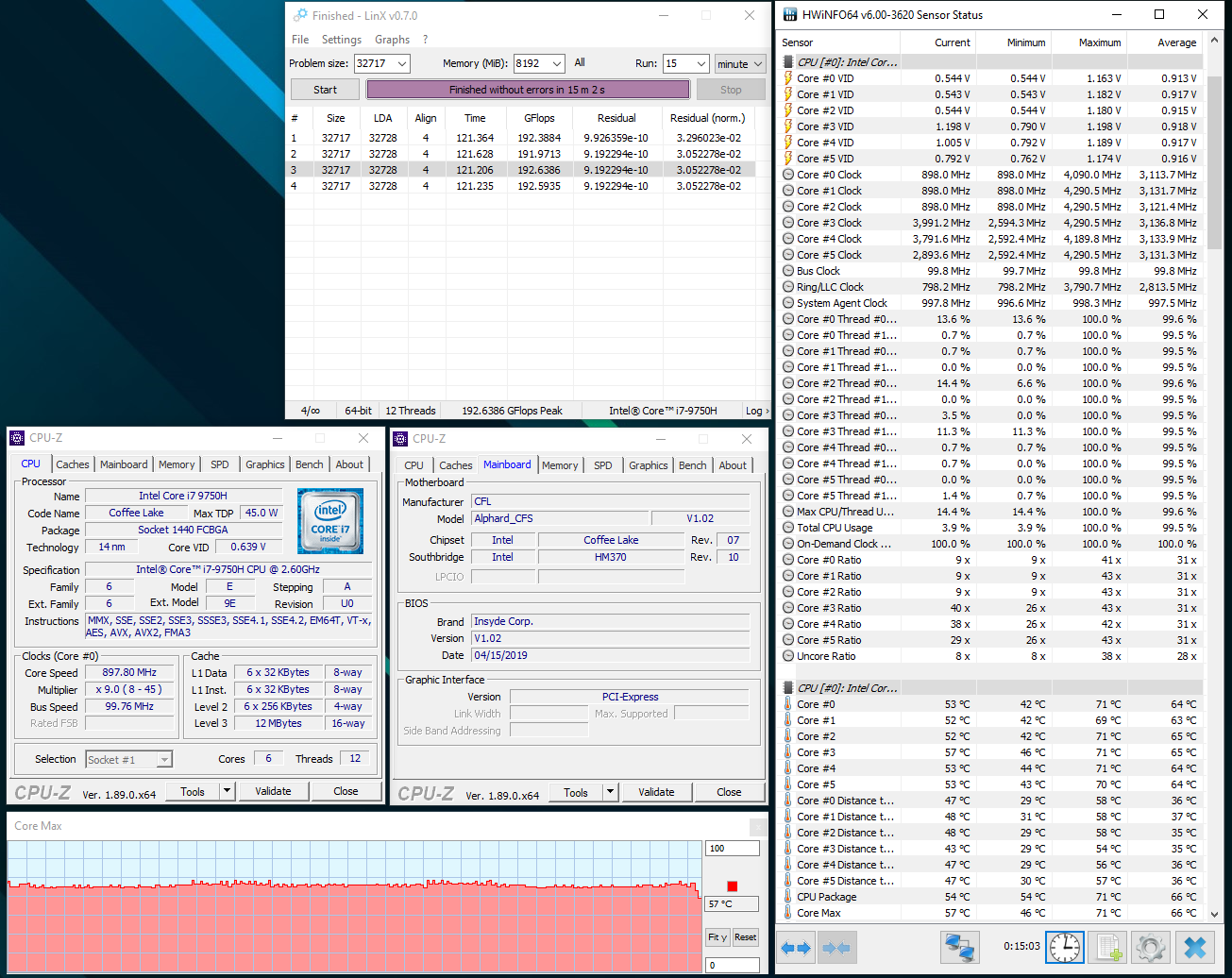Click the log sensors spreadsheet icon

pos(1107,947)
